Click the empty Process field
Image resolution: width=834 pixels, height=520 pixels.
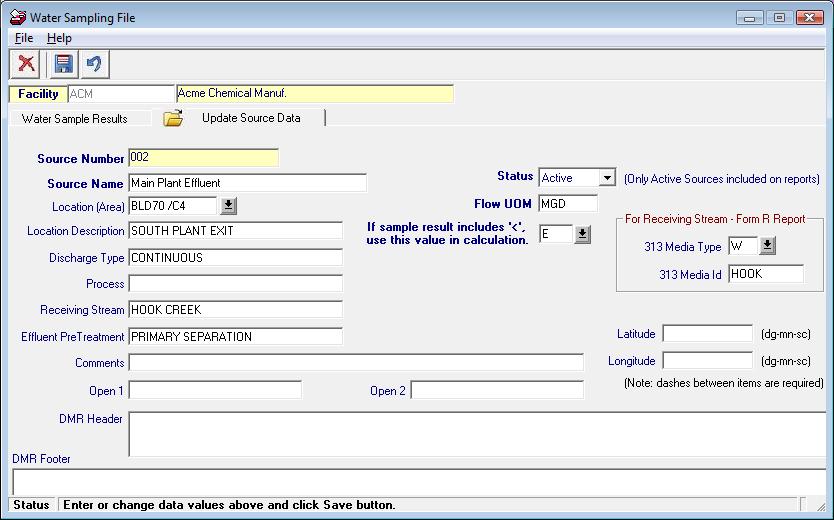[x=236, y=283]
